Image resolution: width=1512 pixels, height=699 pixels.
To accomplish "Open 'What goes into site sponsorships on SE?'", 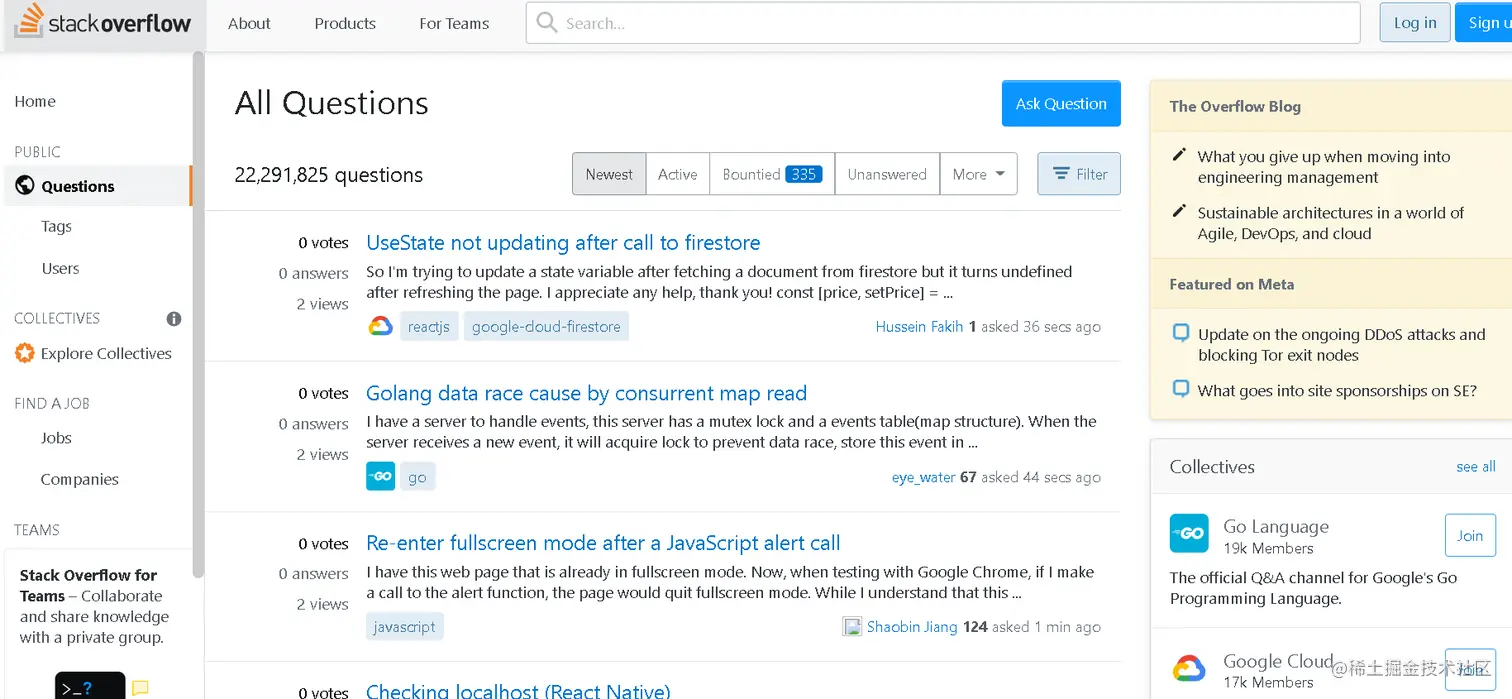I will (x=1337, y=390).
